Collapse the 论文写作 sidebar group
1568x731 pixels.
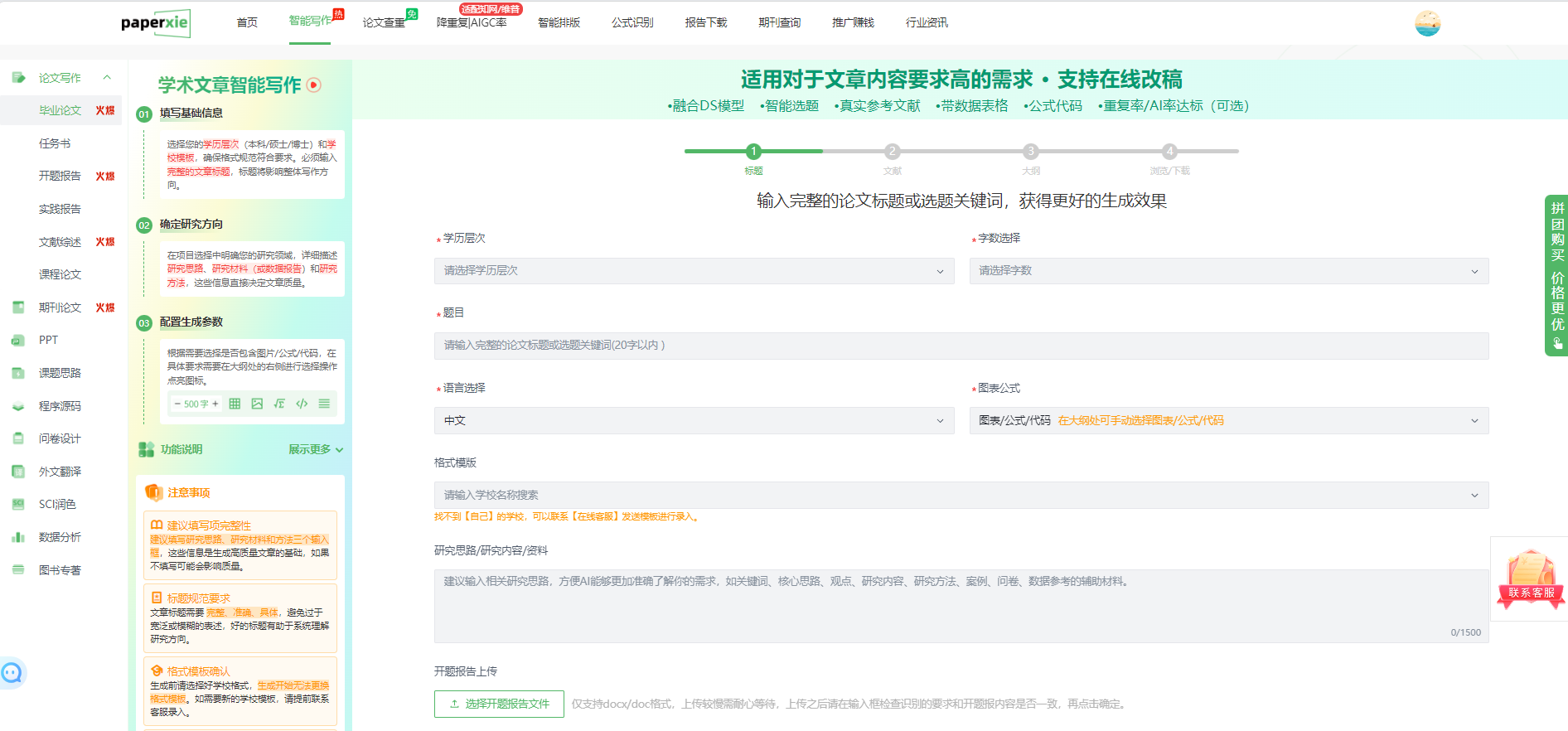pos(107,78)
